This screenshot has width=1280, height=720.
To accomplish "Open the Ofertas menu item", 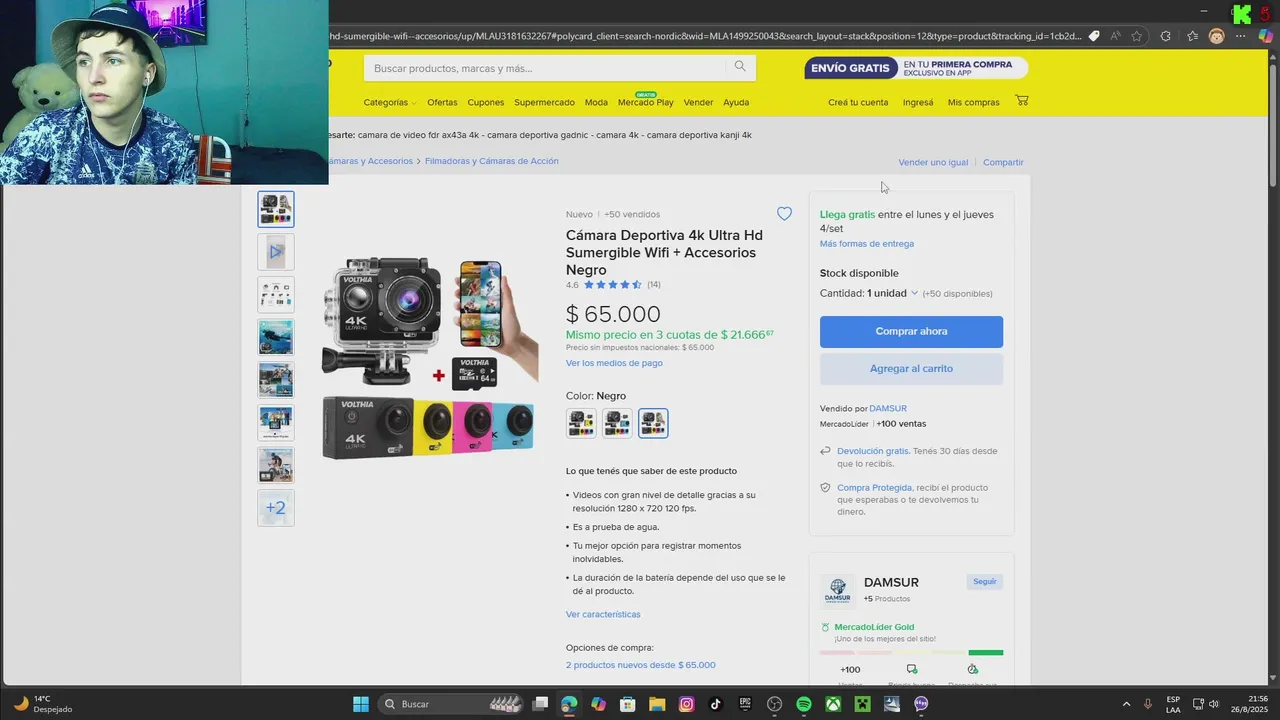I will (x=442, y=102).
